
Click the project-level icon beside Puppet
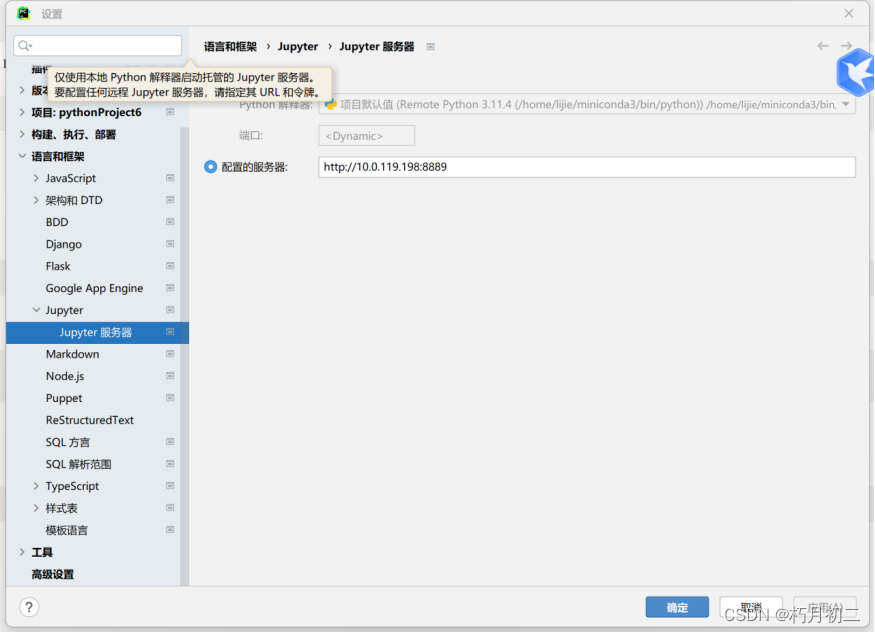(x=170, y=398)
